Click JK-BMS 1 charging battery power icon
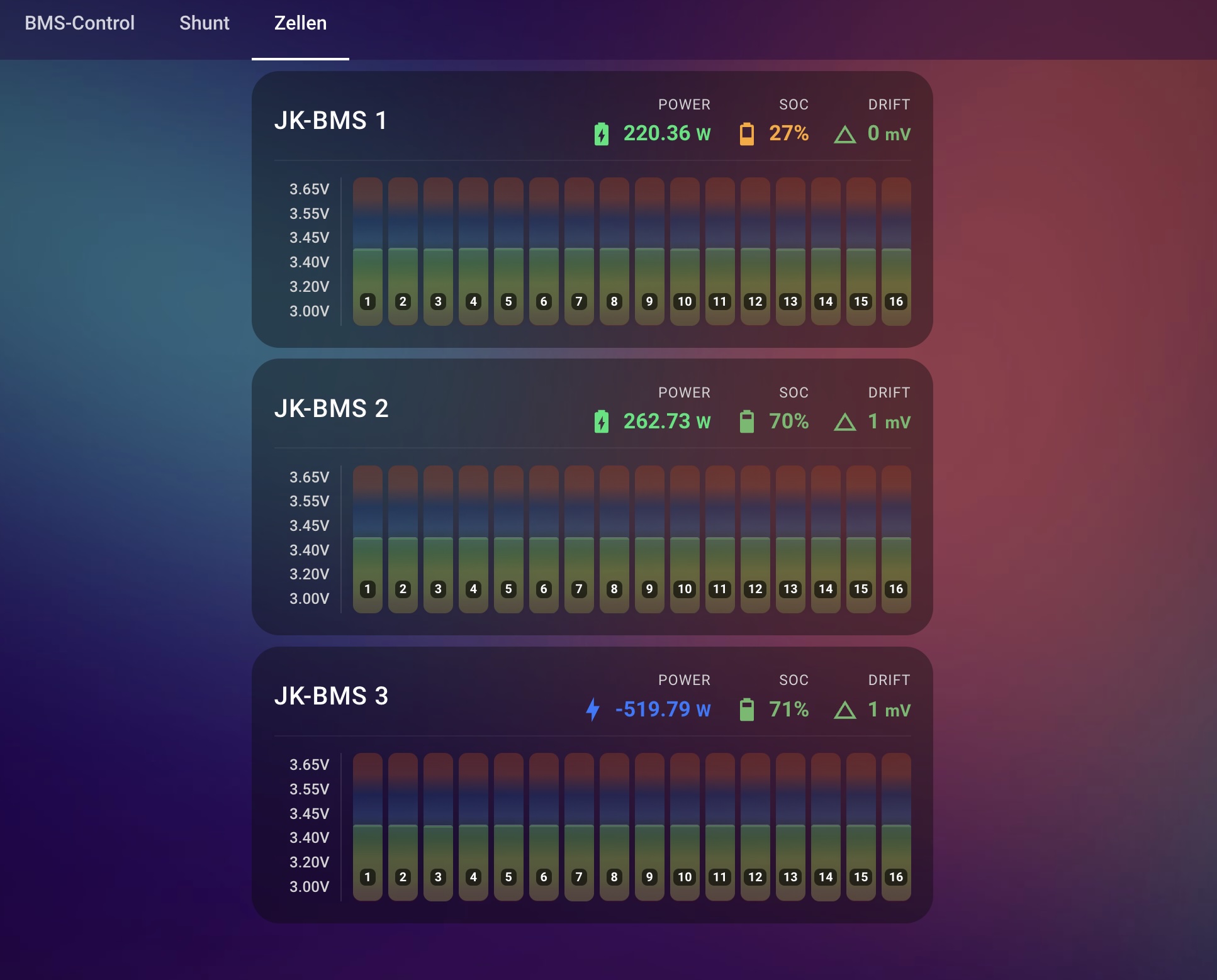The width and height of the screenshot is (1217, 980). pos(601,134)
